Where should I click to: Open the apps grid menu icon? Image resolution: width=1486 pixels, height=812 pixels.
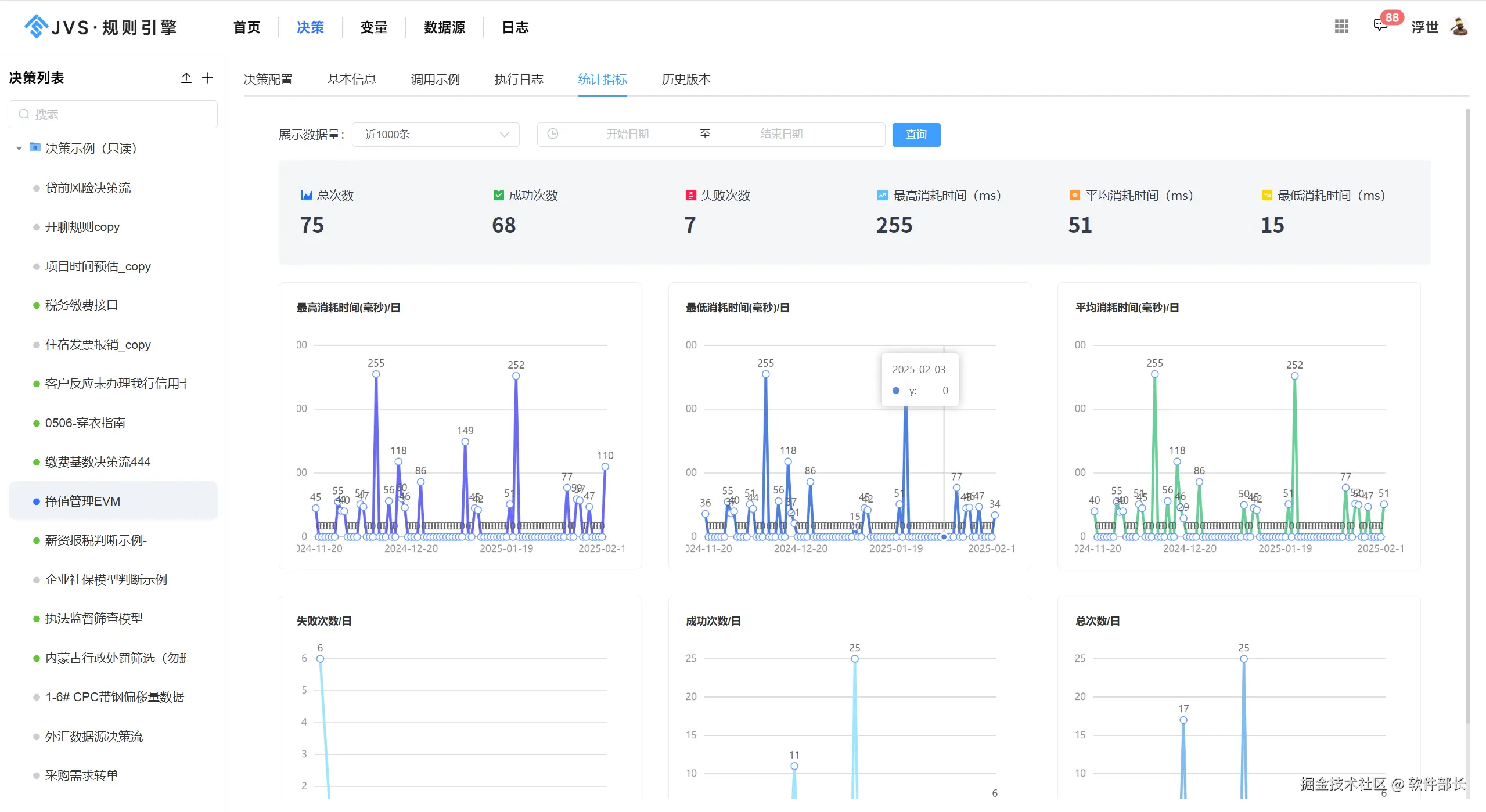tap(1341, 26)
